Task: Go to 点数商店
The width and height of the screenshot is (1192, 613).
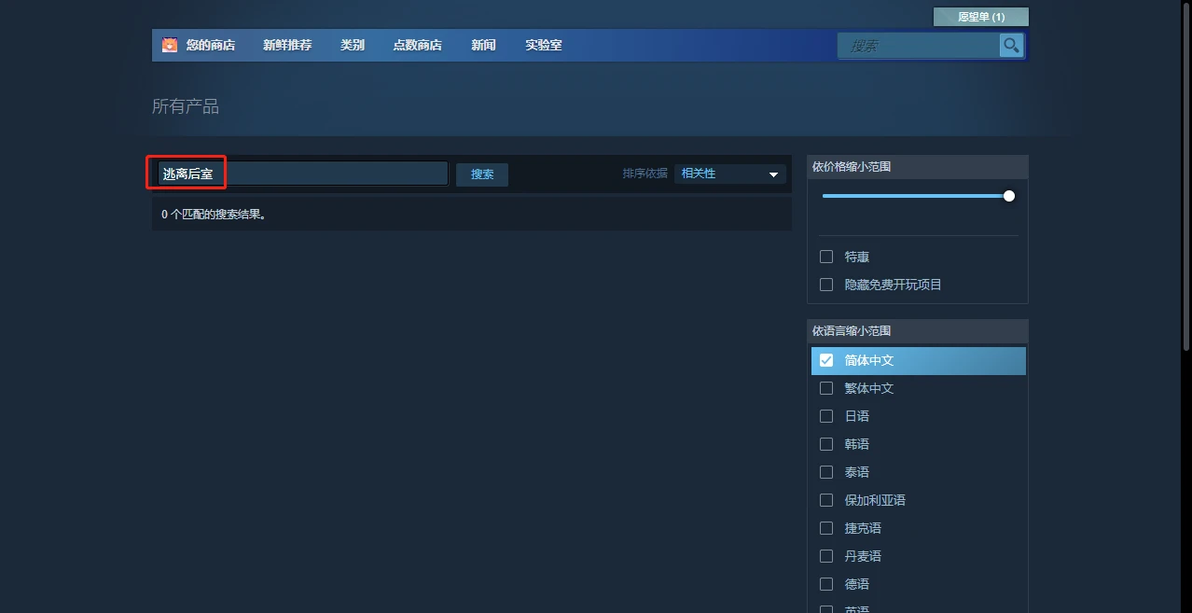Action: click(417, 45)
